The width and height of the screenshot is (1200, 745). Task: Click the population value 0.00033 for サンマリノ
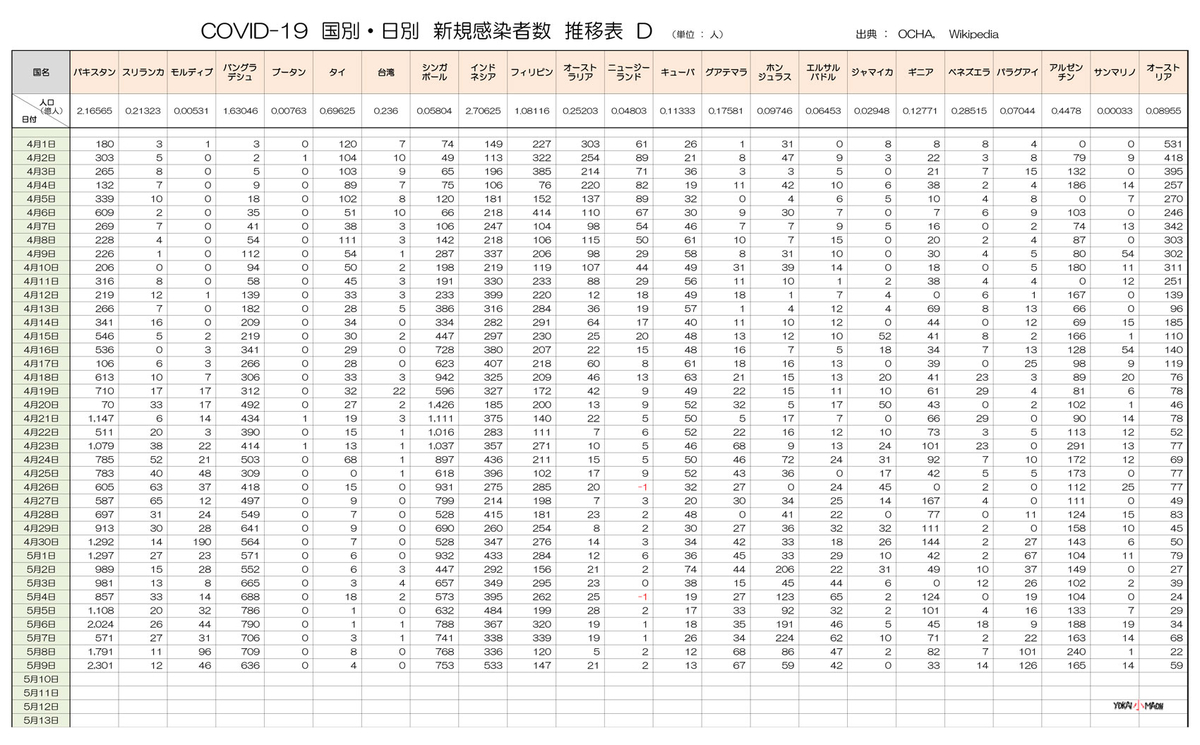[1113, 111]
